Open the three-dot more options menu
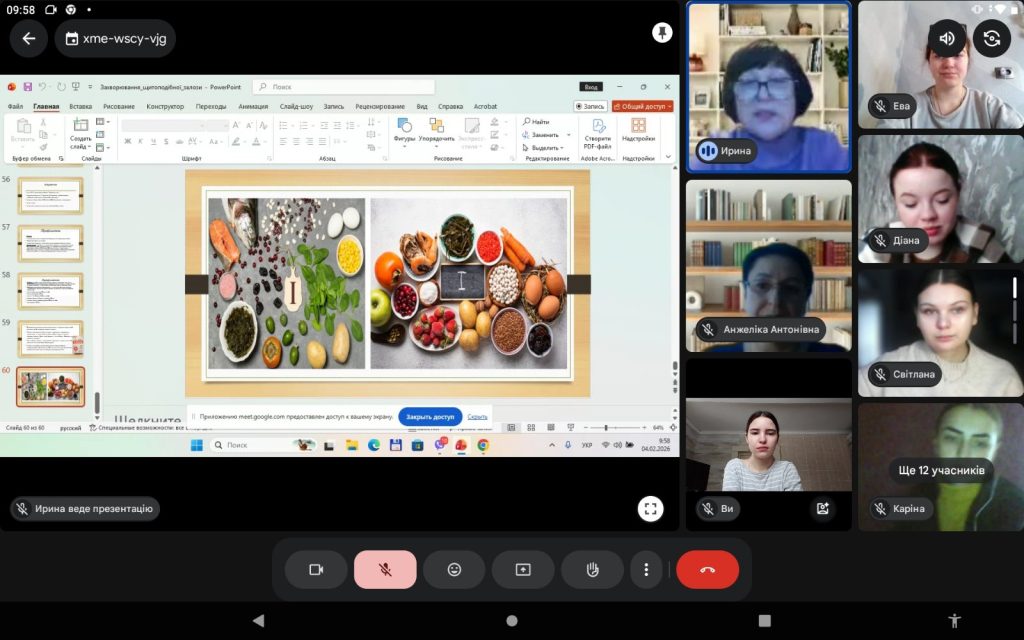1024x640 pixels. click(646, 569)
